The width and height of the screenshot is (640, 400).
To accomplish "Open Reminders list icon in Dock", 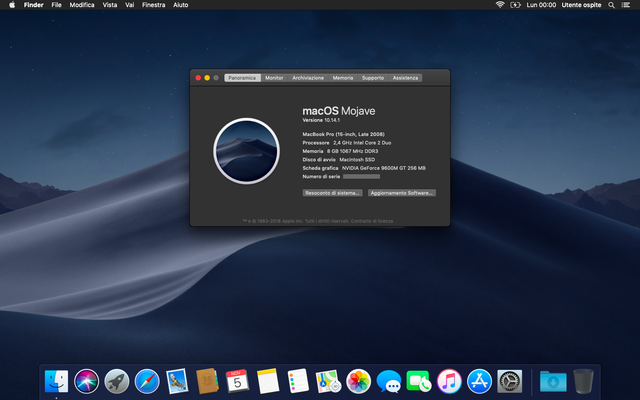I will [298, 381].
